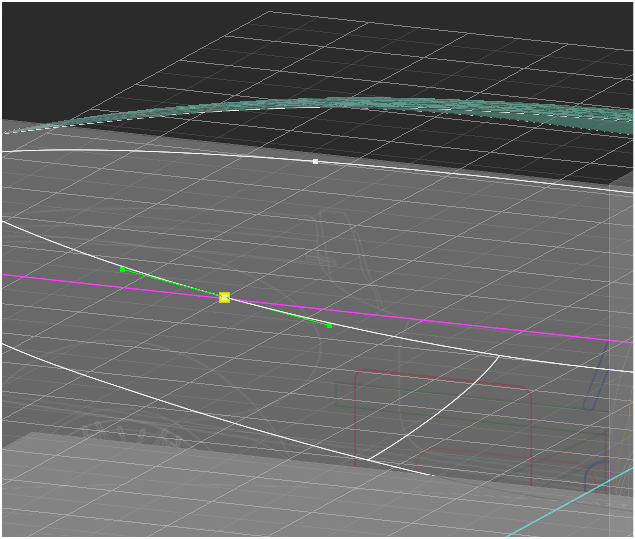Click the teal mesh strip at top

(400, 103)
